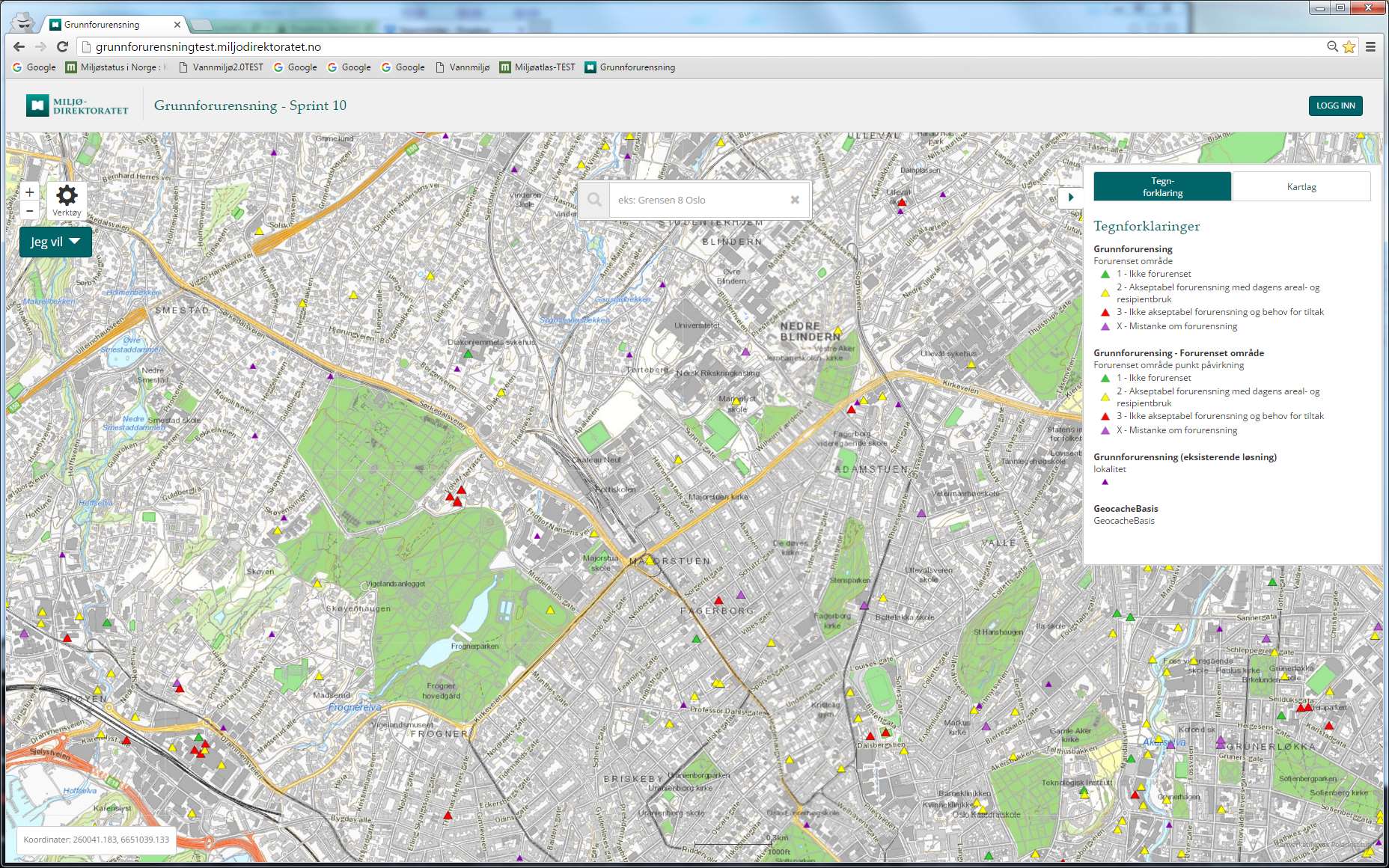
Task: Open the Verktøy gear tool
Action: coord(67,201)
